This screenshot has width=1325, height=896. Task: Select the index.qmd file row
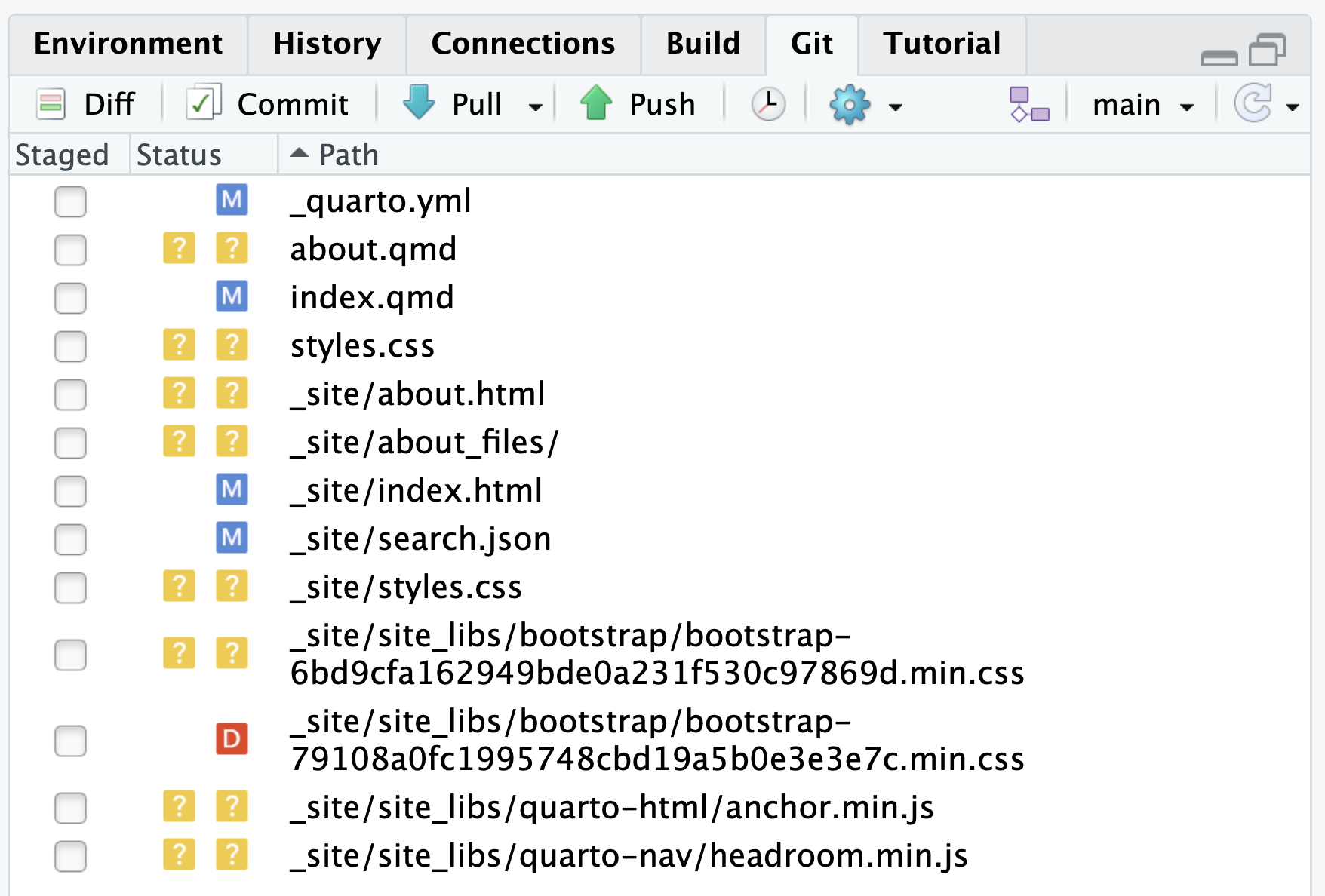point(372,298)
